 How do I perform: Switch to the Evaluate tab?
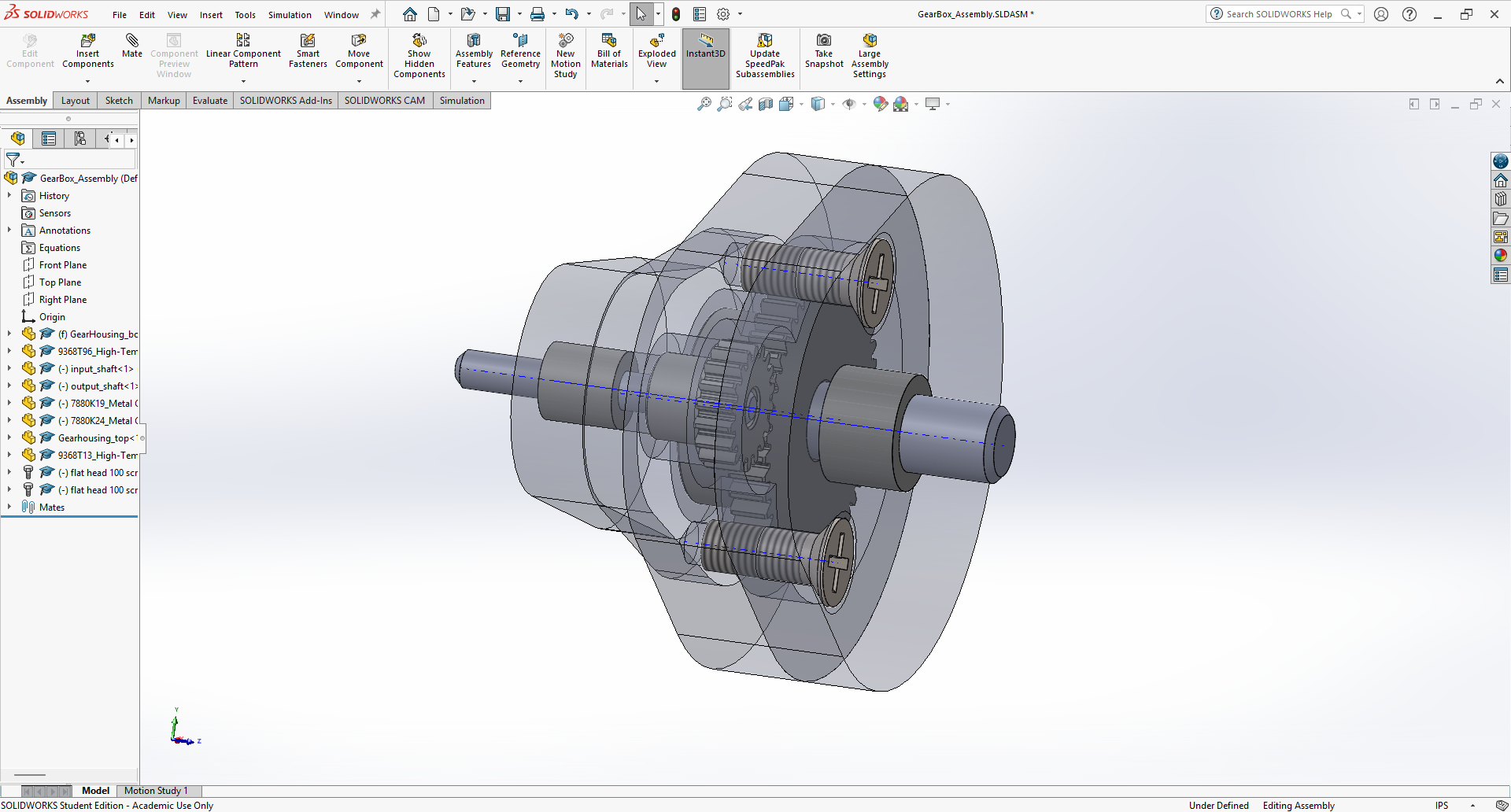click(210, 101)
